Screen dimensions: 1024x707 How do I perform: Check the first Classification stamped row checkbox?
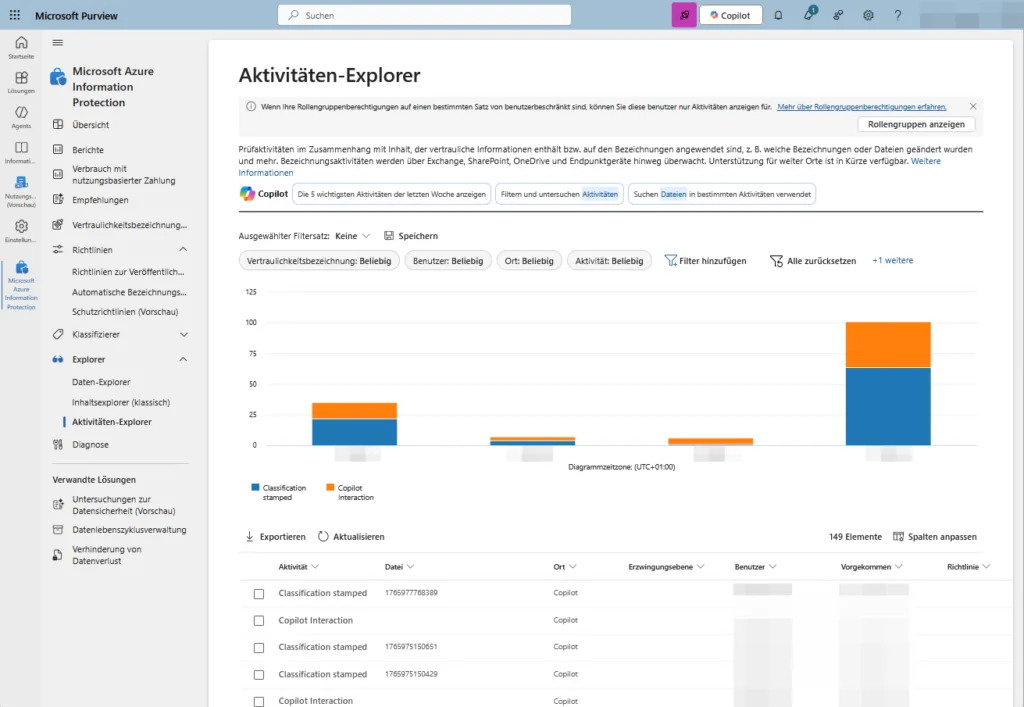pos(259,593)
